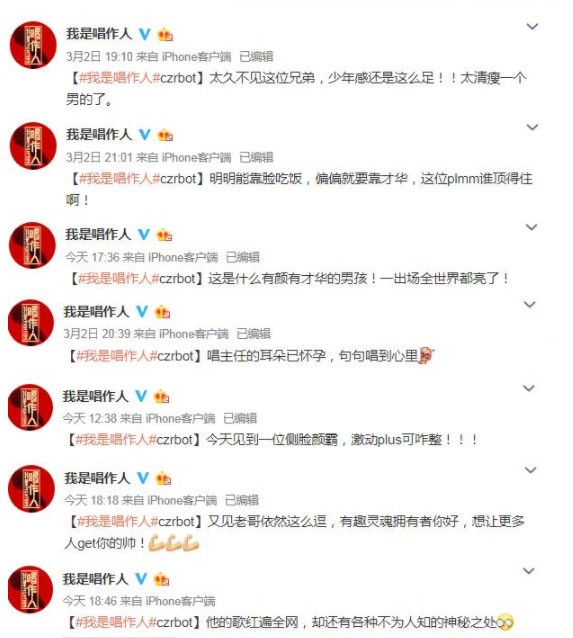Click the flexed arm emoji in the 18:18 post

coord(174,543)
